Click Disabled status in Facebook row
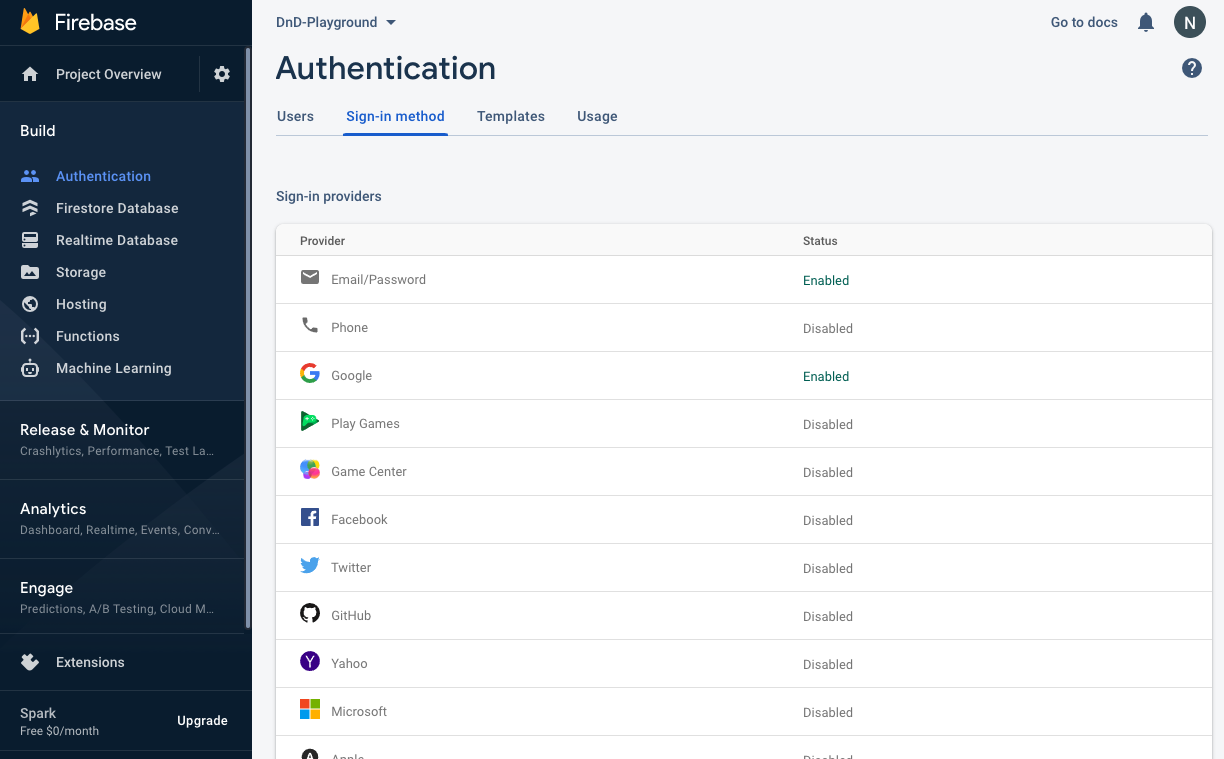Screen dimensions: 1224x759 click(828, 520)
